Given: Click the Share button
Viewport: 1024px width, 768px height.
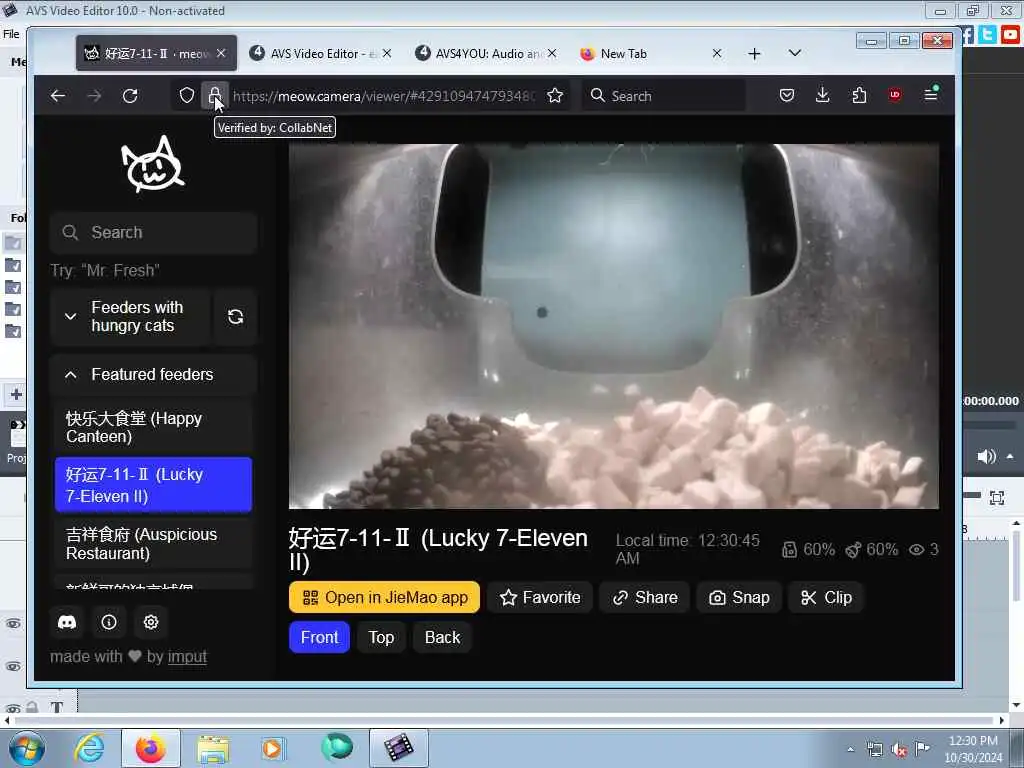Looking at the screenshot, I should pyautogui.click(x=645, y=598).
